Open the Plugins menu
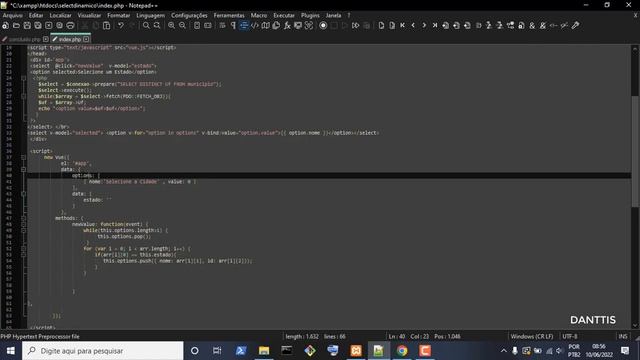 pos(310,15)
